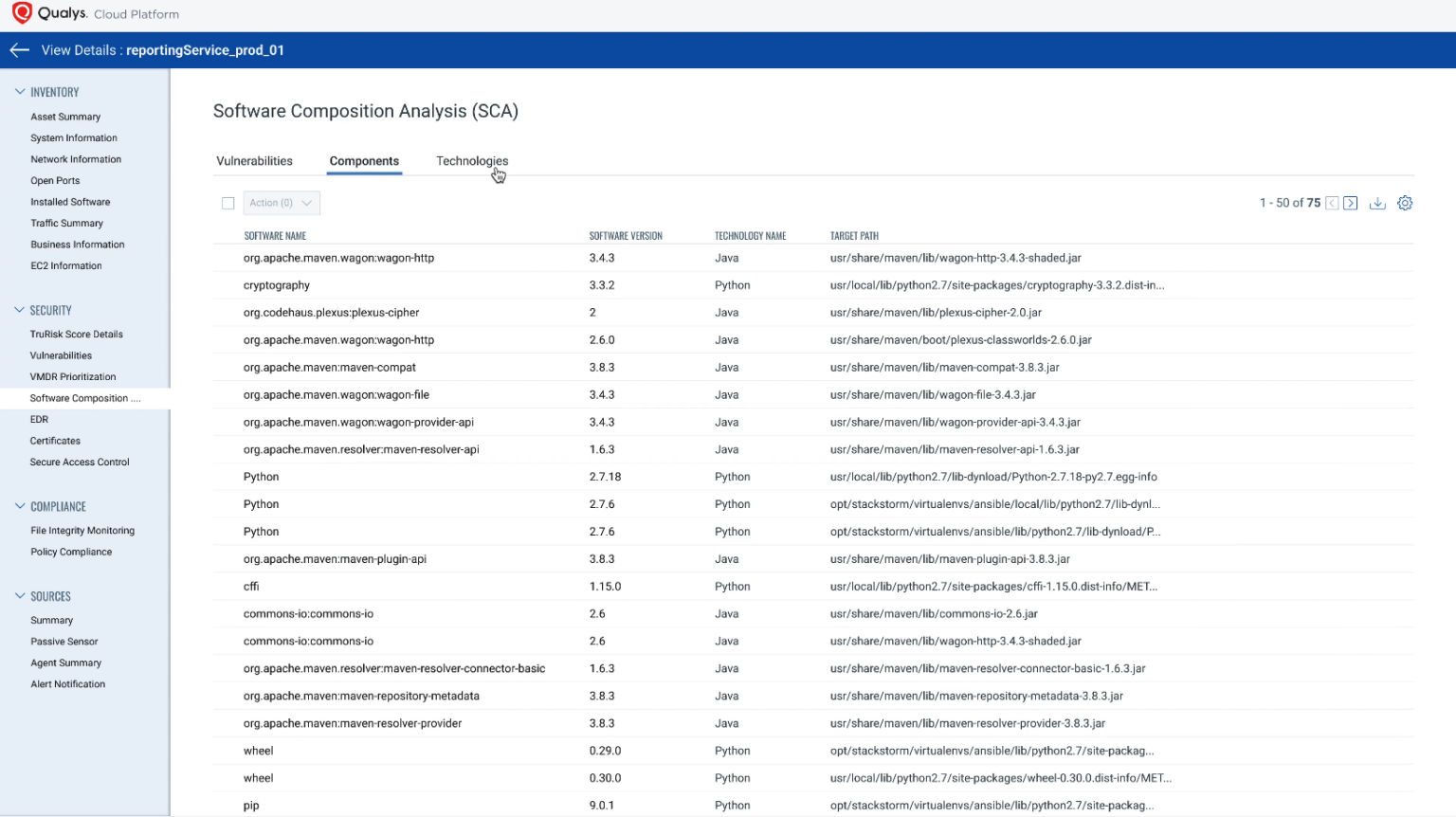Select the wagon-http 3.4.3 row checkbox

[227, 257]
